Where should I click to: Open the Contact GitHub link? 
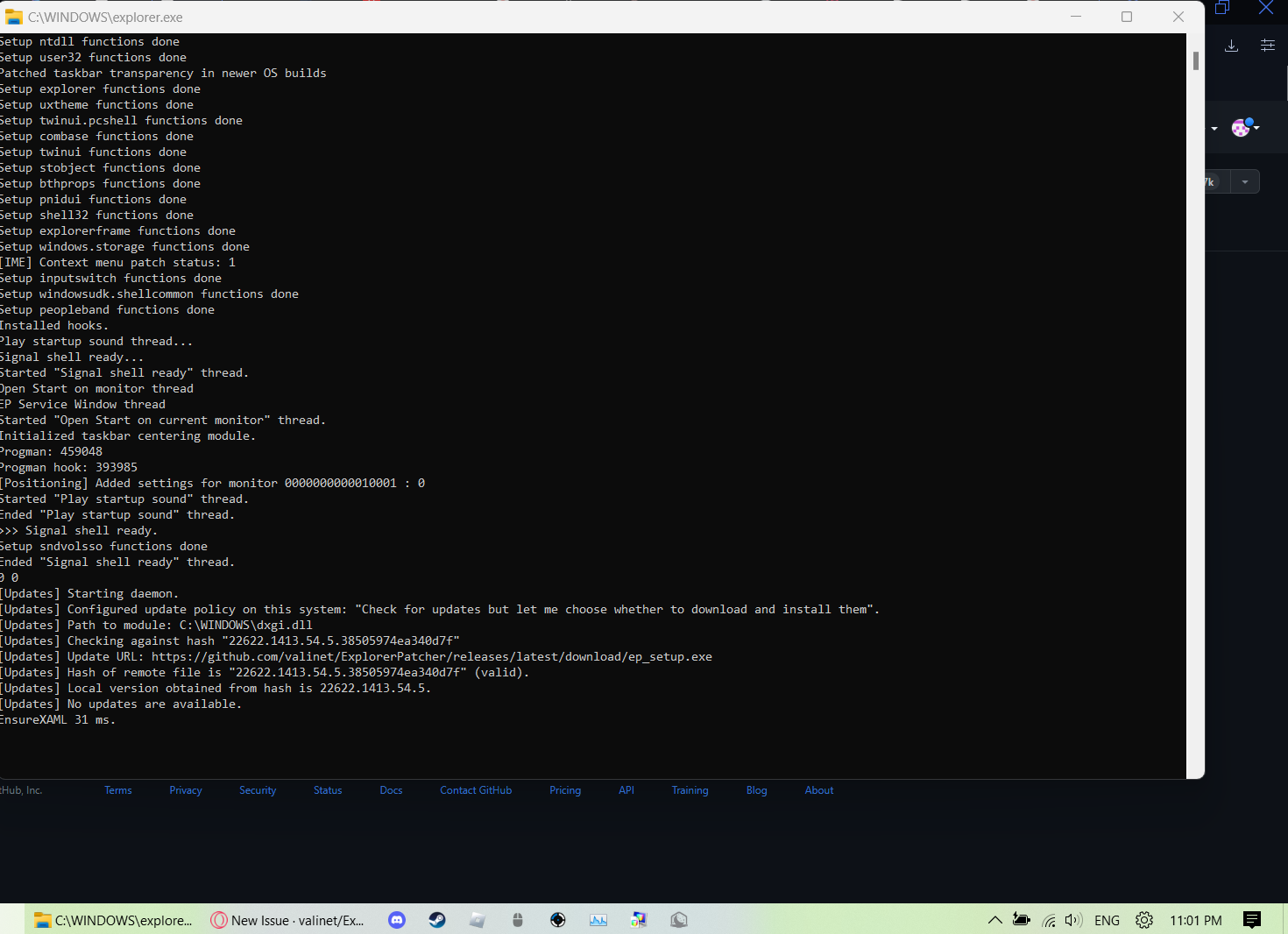coord(476,789)
